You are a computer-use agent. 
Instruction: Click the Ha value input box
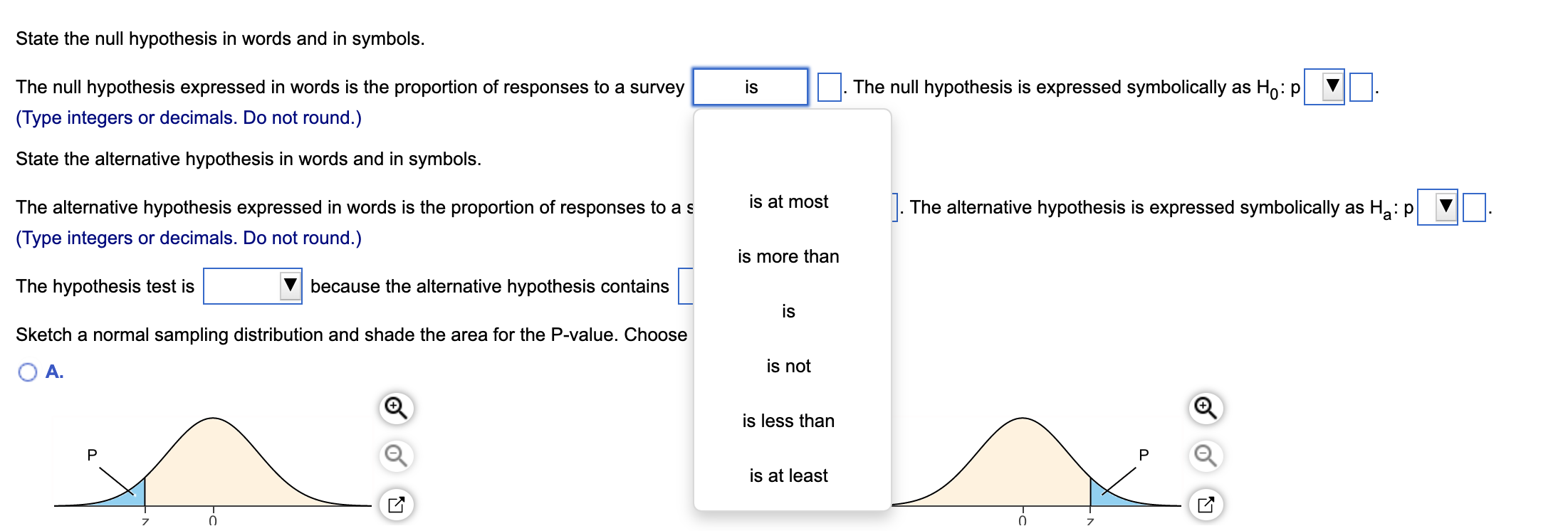pos(1474,207)
